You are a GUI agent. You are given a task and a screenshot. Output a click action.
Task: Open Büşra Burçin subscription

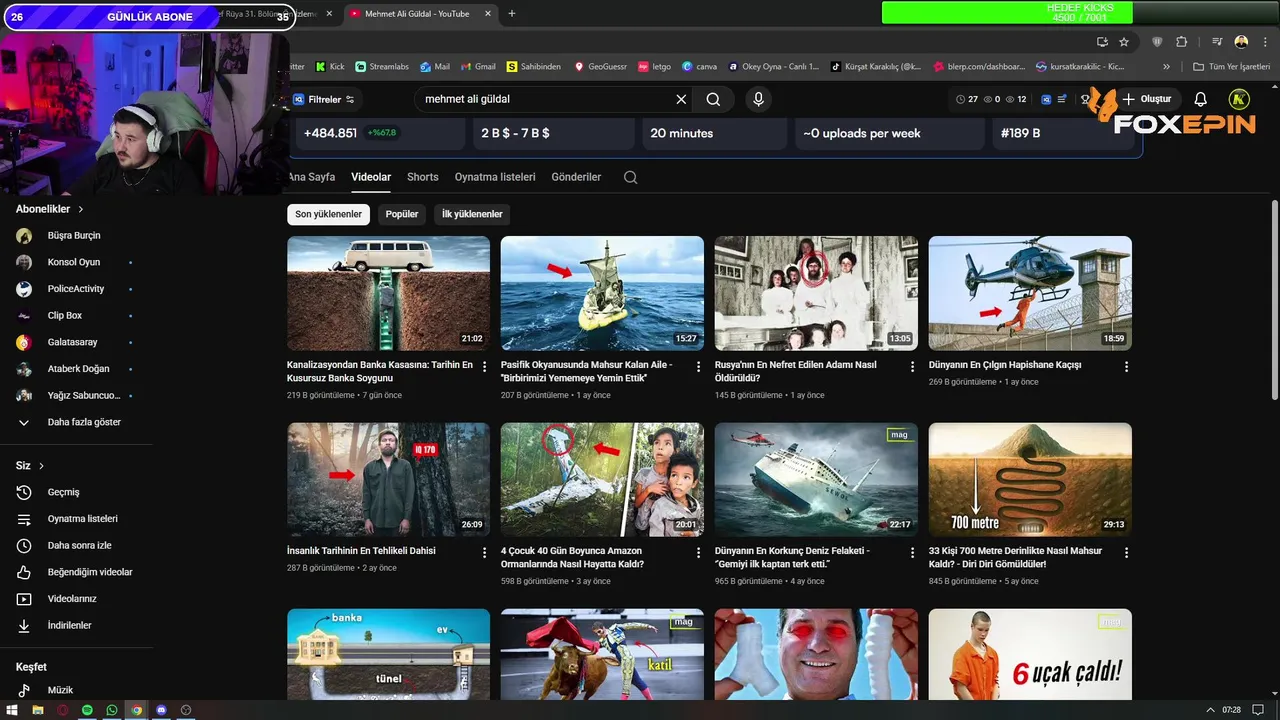click(x=76, y=236)
